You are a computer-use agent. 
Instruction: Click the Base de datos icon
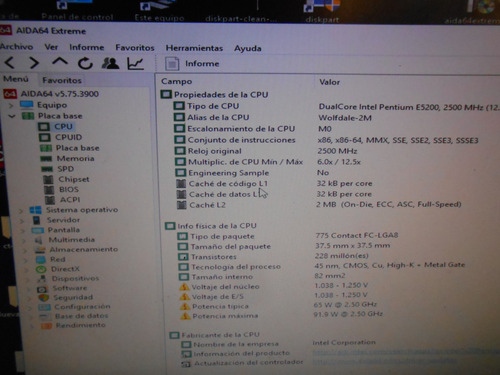[x=45, y=316]
